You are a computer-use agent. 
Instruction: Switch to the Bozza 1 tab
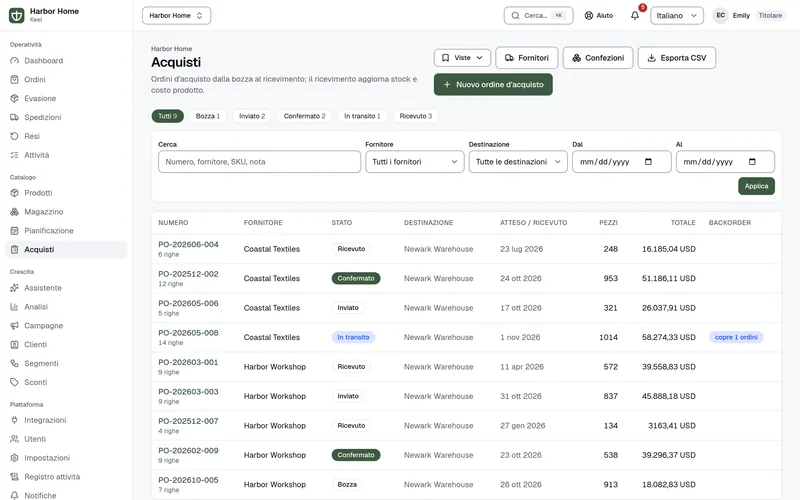[x=208, y=116]
